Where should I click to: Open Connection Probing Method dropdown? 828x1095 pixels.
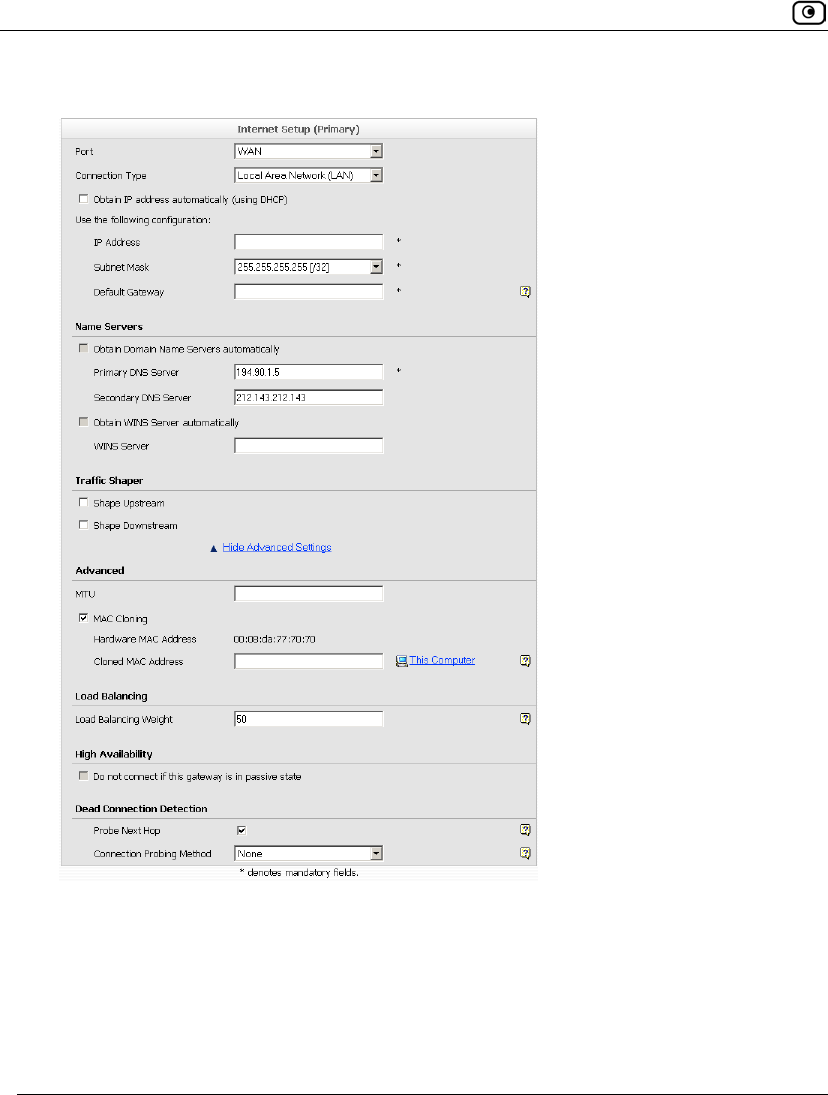[309, 853]
